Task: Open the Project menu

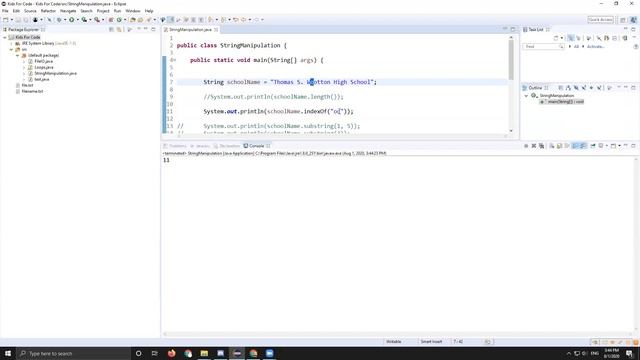Action: tap(103, 11)
